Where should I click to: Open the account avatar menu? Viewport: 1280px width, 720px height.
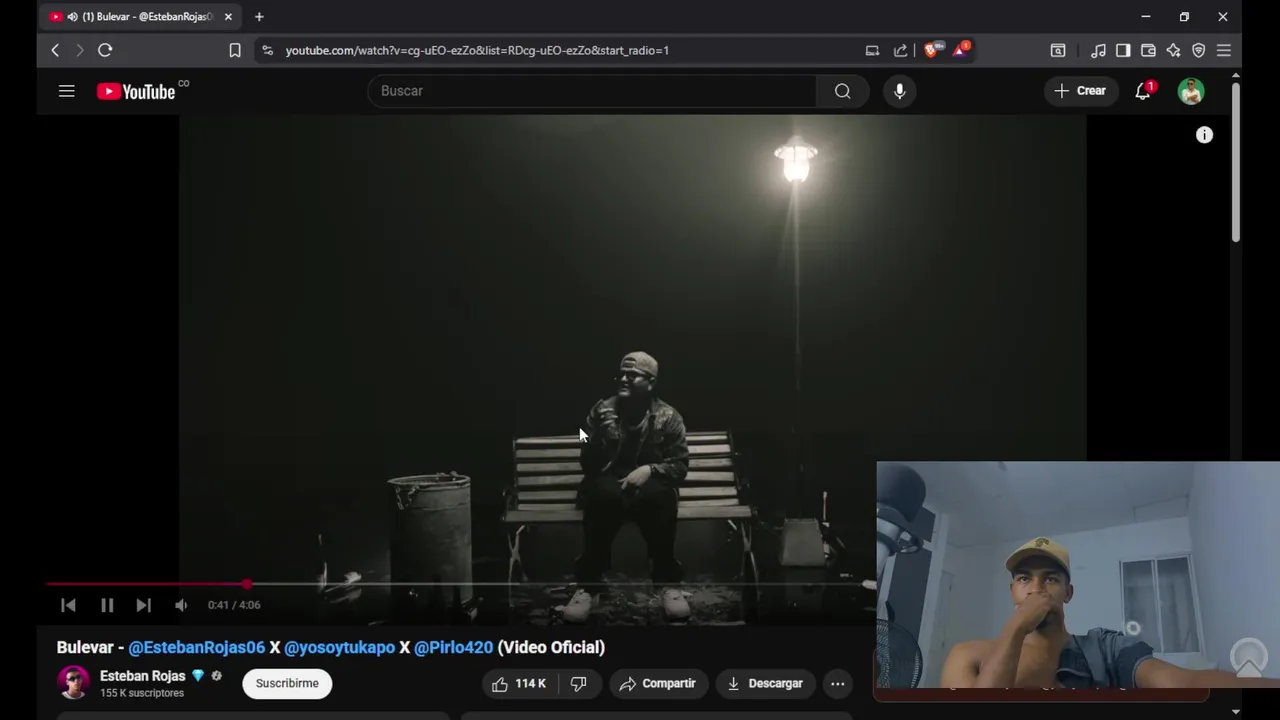click(1190, 91)
